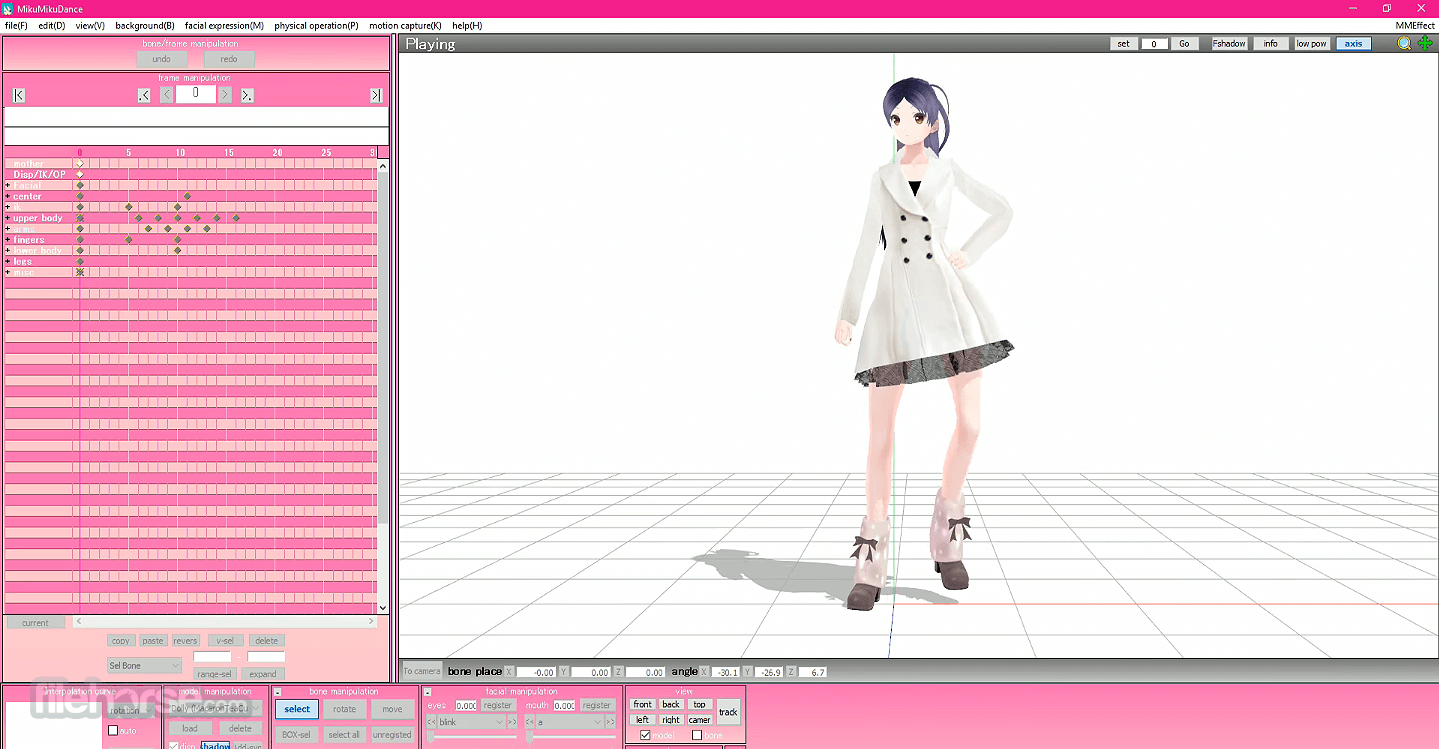
Task: Step back one frame with the < arrow
Action: pyautogui.click(x=166, y=95)
